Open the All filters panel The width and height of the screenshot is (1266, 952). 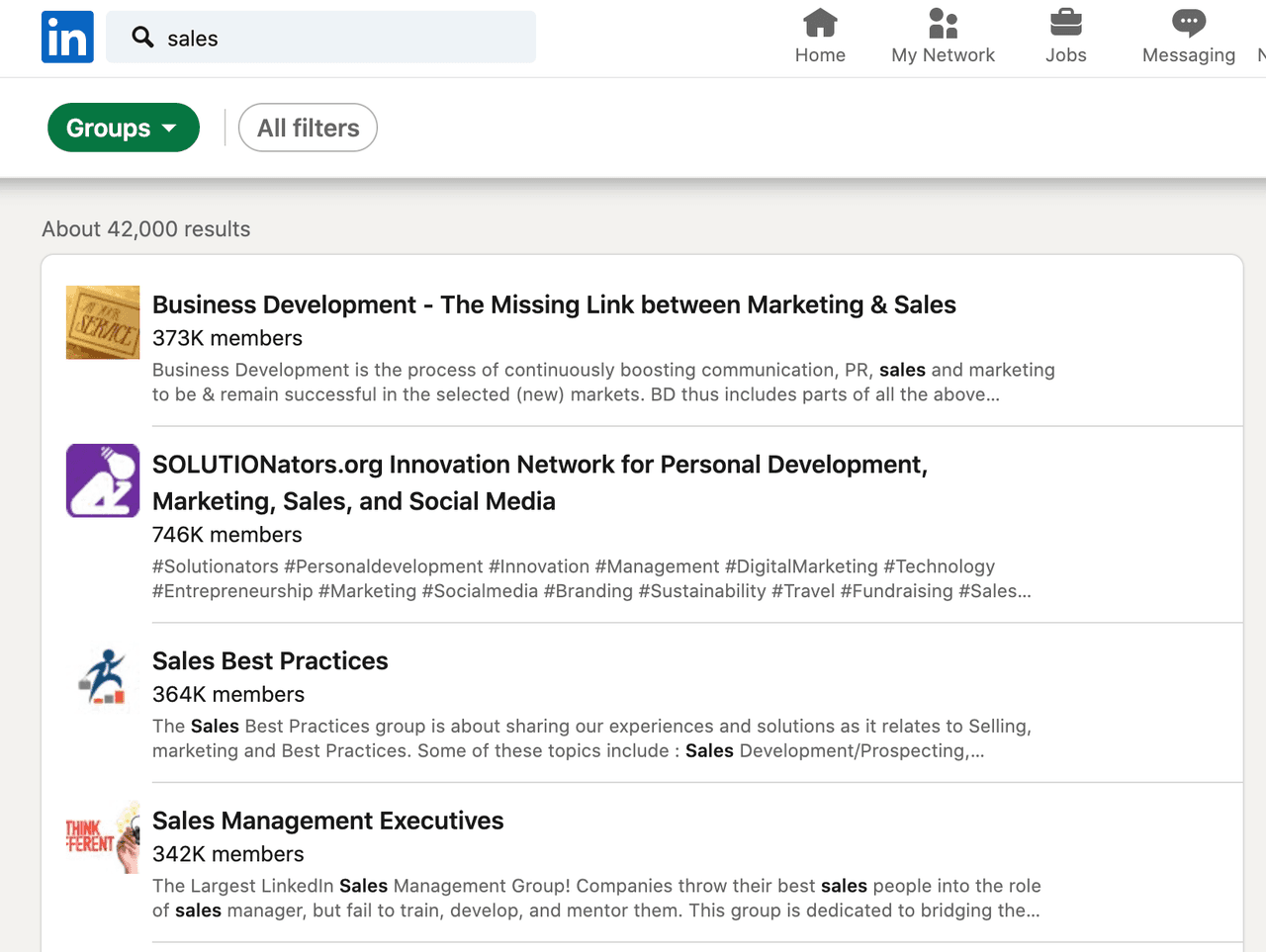(x=307, y=128)
